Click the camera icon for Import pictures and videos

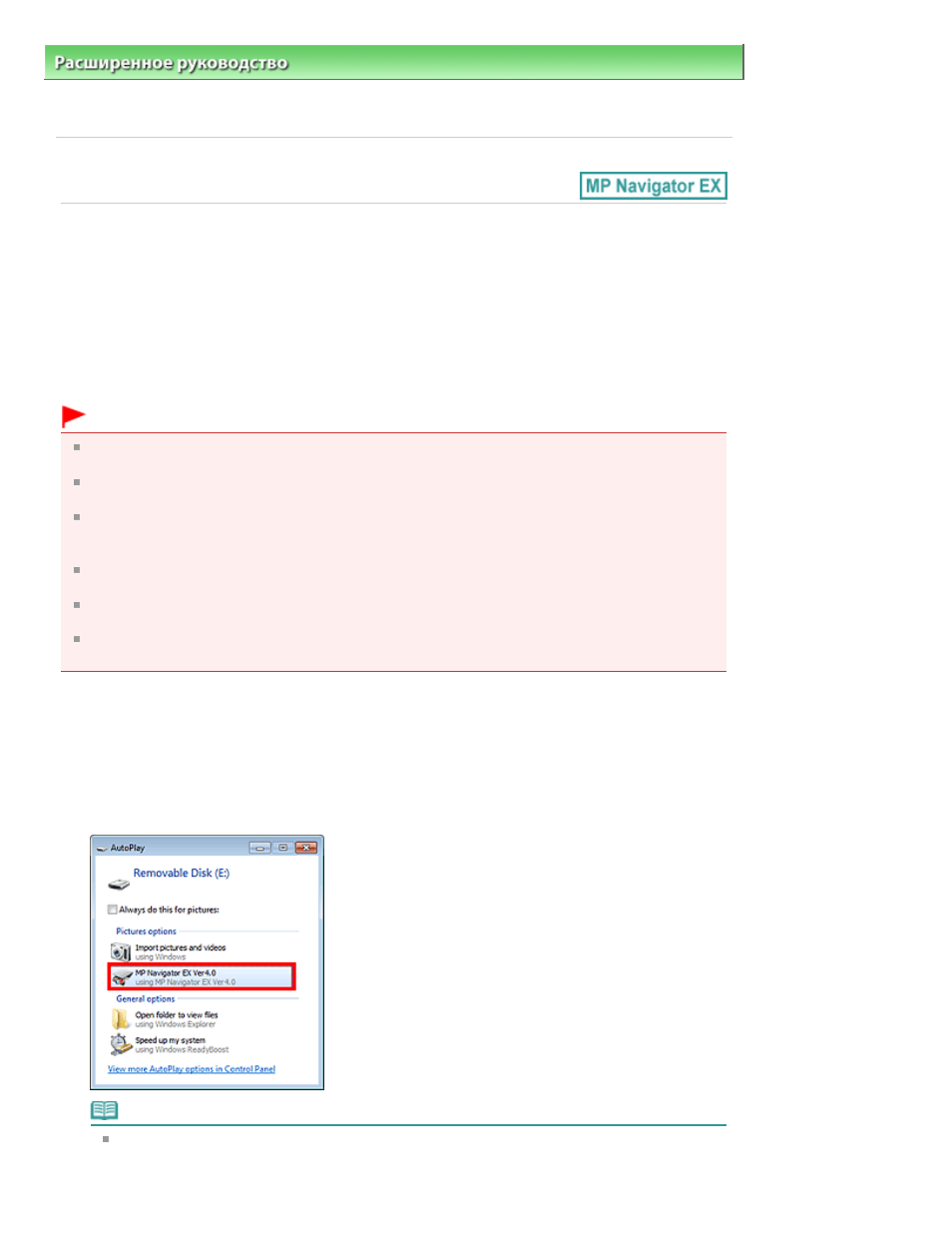coord(121,951)
